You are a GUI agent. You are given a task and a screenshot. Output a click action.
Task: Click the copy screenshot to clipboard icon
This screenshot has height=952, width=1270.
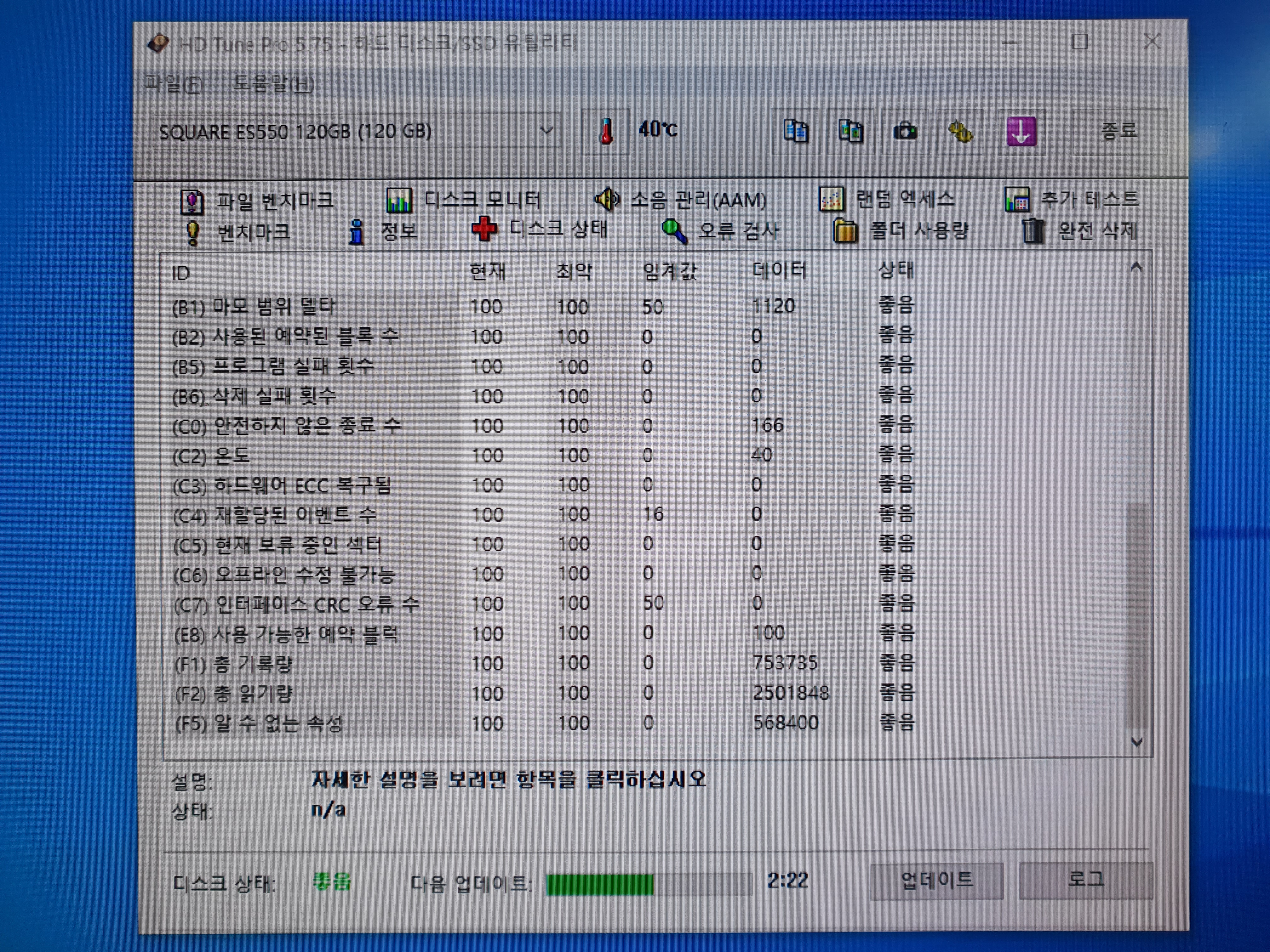[x=850, y=131]
